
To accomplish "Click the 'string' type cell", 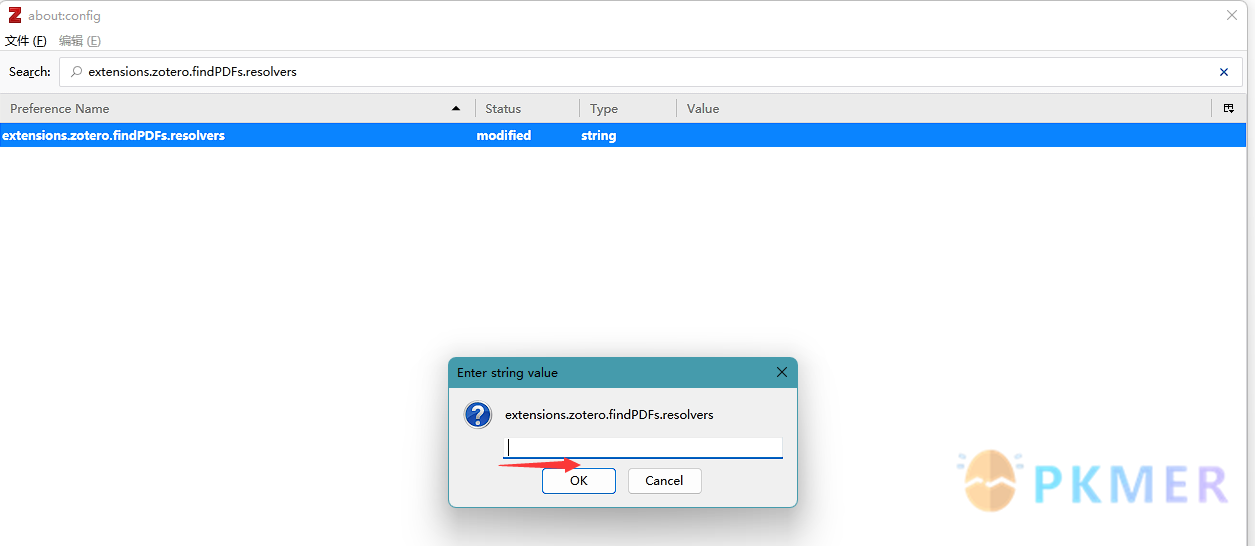I will (x=599, y=135).
